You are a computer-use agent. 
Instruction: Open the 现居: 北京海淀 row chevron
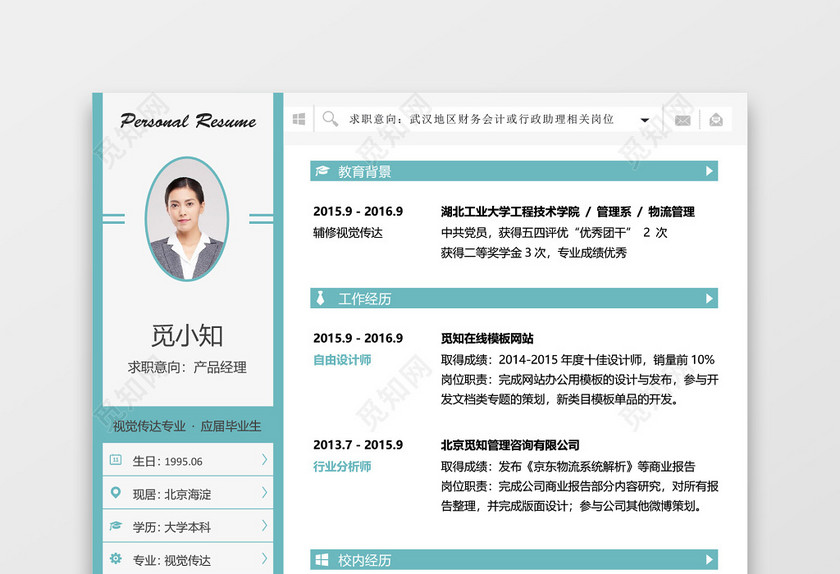click(x=265, y=492)
